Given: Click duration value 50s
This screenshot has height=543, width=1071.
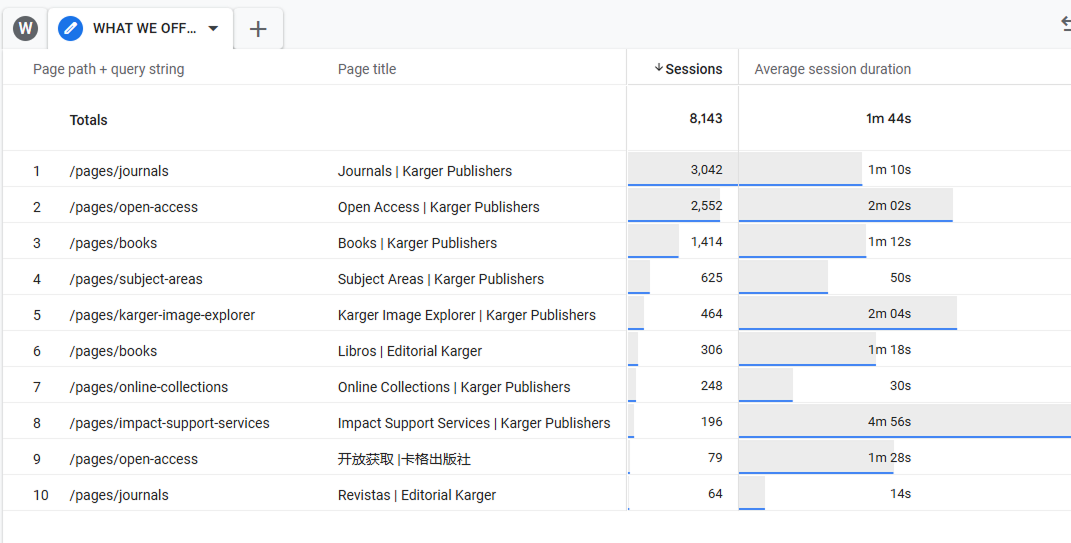Looking at the screenshot, I should pos(900,277).
